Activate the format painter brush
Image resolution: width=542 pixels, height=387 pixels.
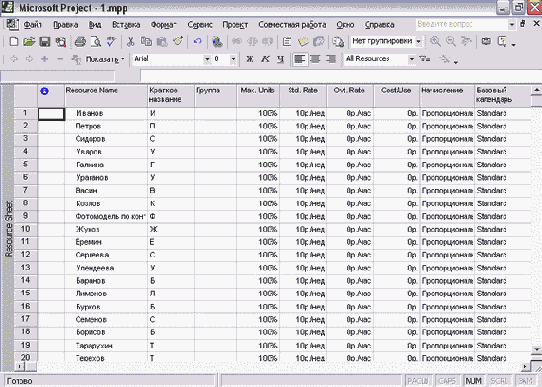[178, 42]
